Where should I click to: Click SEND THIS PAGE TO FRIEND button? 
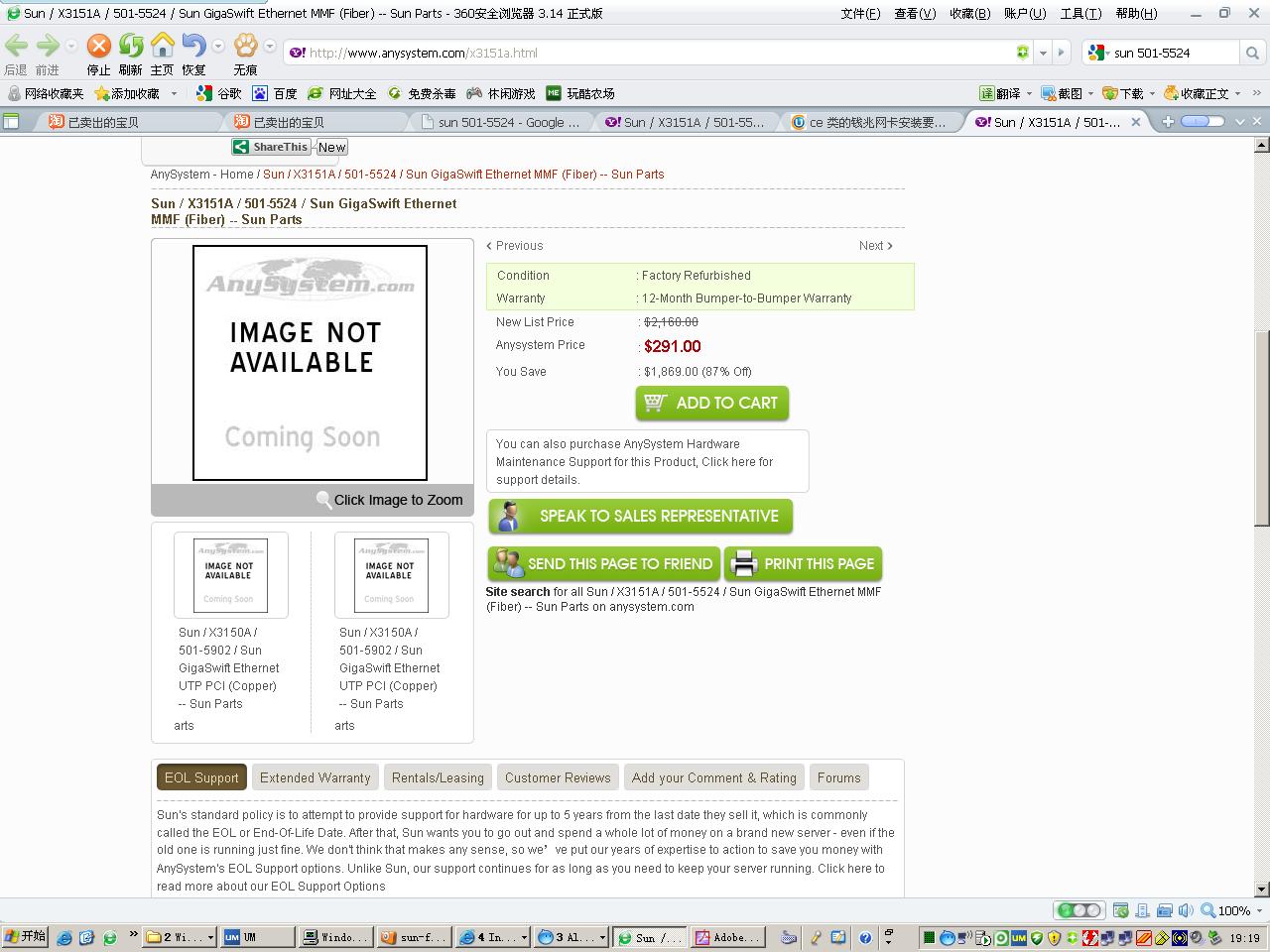603,563
